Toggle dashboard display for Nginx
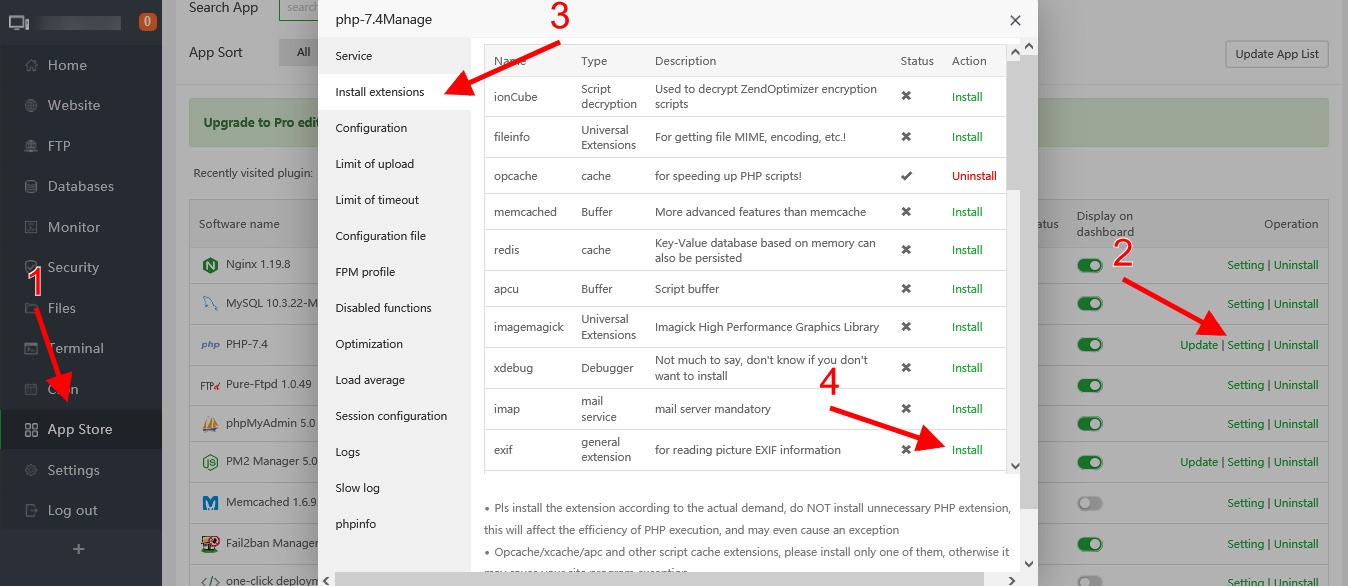Image resolution: width=1348 pixels, height=586 pixels. (1090, 264)
